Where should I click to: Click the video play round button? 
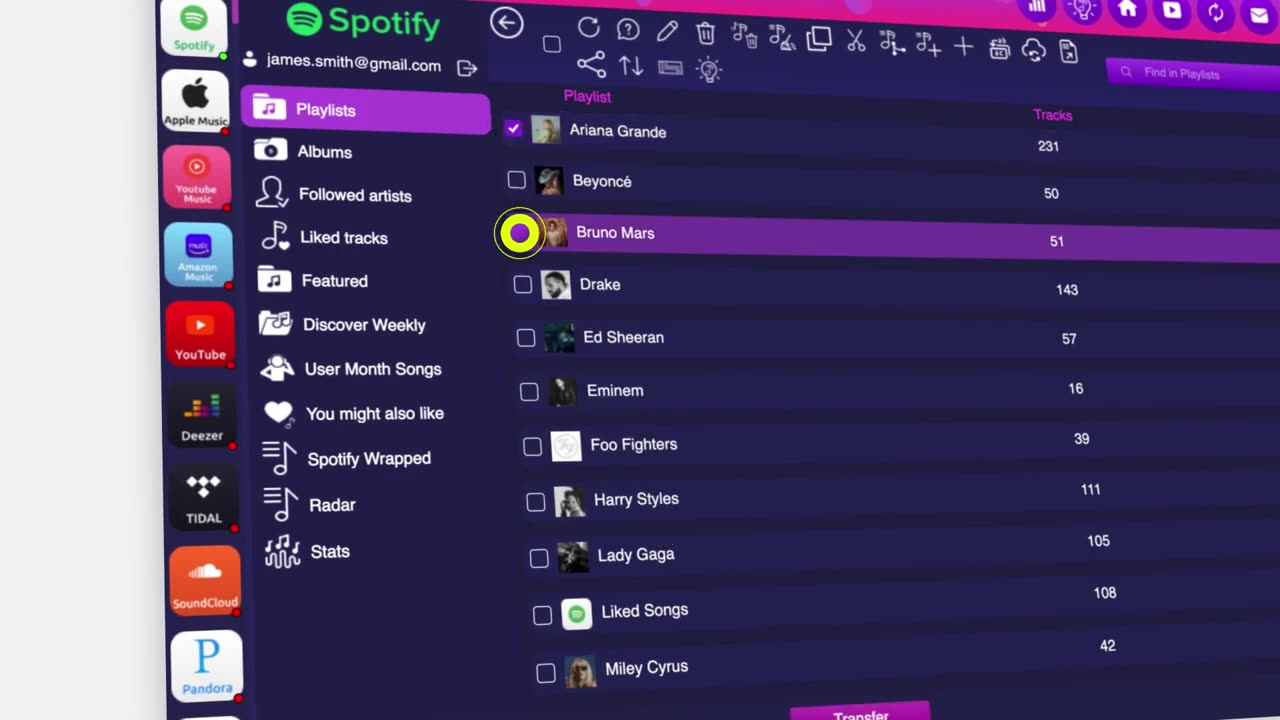pyautogui.click(x=1172, y=11)
